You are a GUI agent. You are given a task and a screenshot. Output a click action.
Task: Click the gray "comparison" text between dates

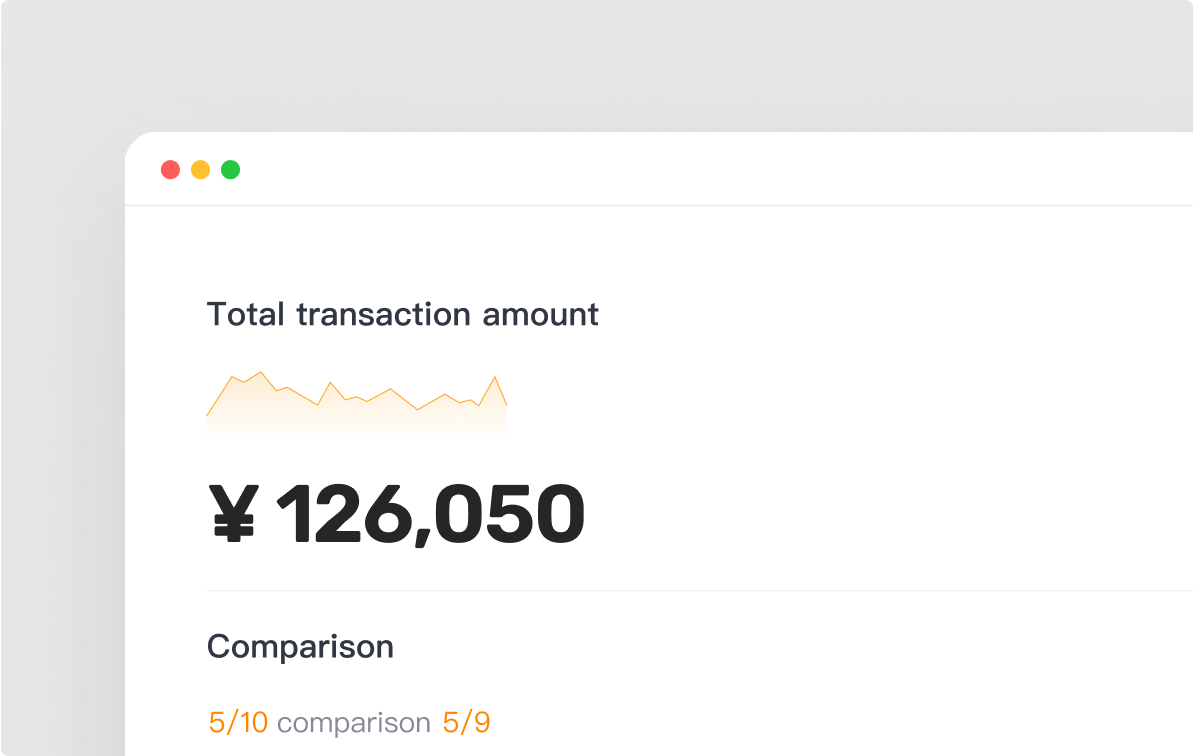(x=354, y=723)
